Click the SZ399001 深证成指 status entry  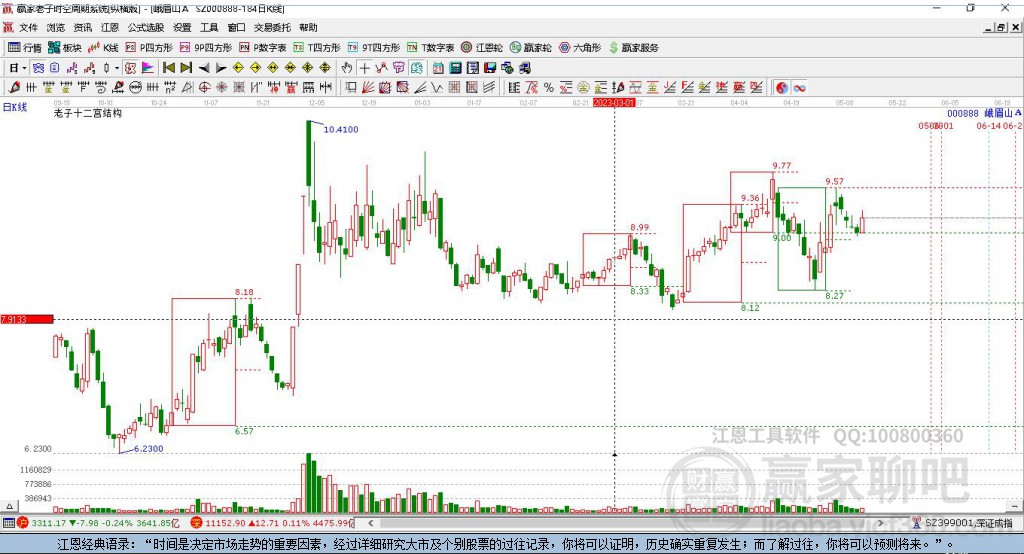[963, 523]
